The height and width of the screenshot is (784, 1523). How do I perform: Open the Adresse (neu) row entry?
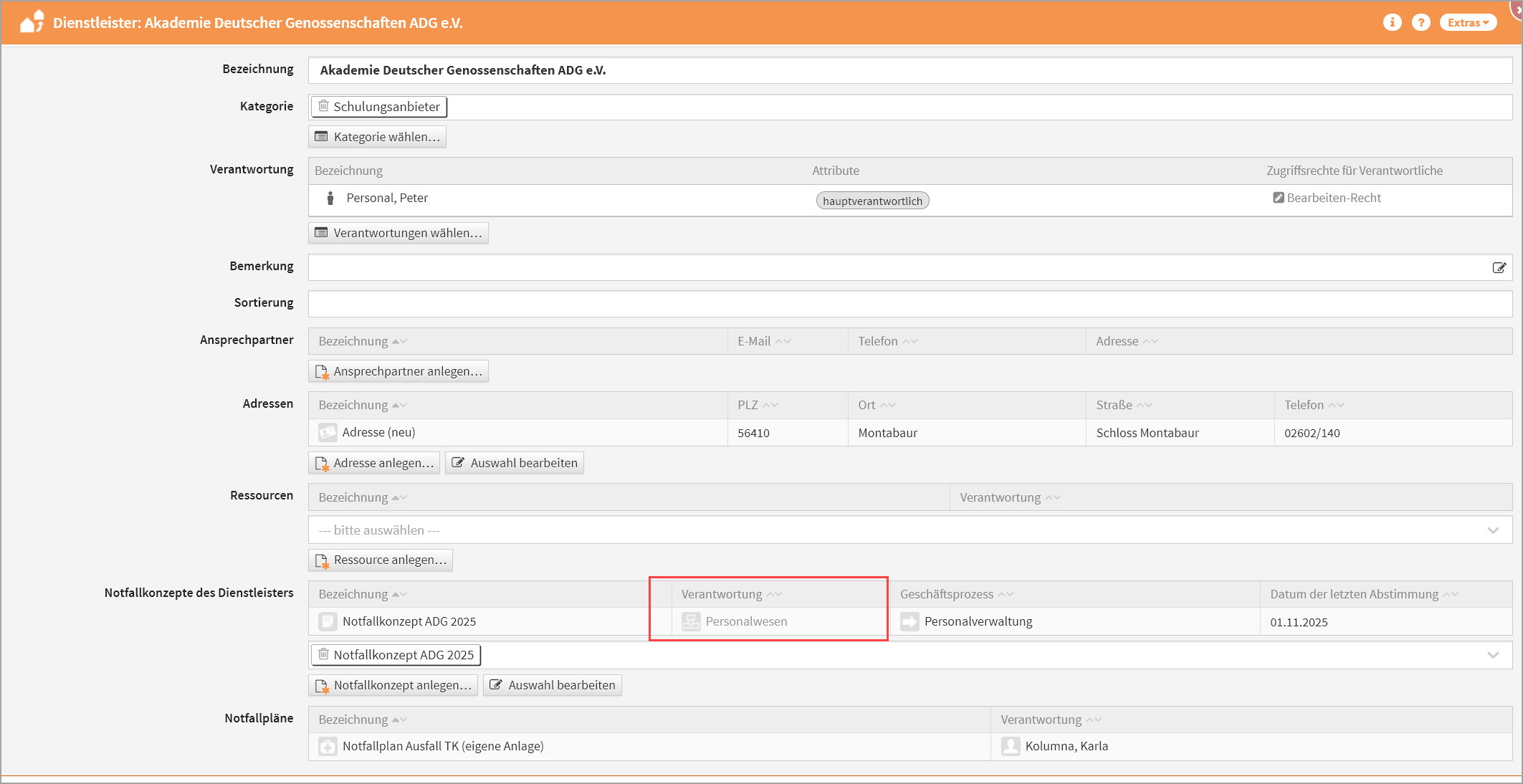coord(378,432)
